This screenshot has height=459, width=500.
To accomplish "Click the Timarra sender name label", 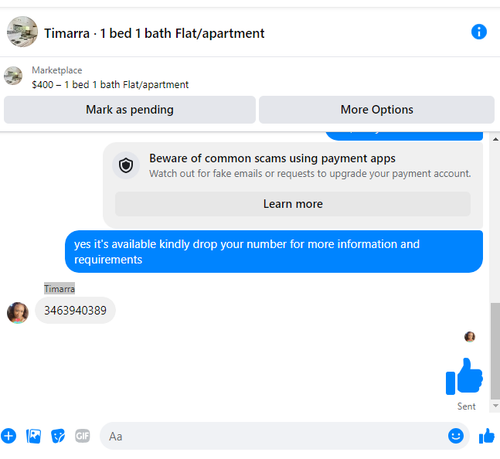I will (x=59, y=289).
